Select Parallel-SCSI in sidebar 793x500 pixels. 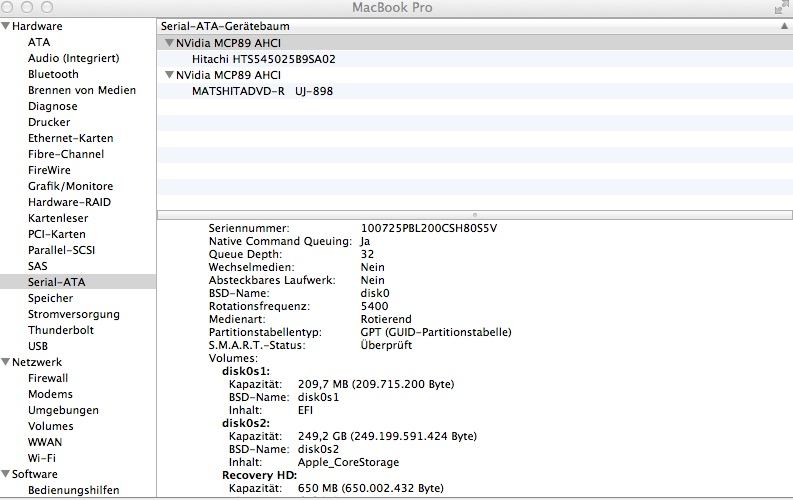click(x=61, y=250)
